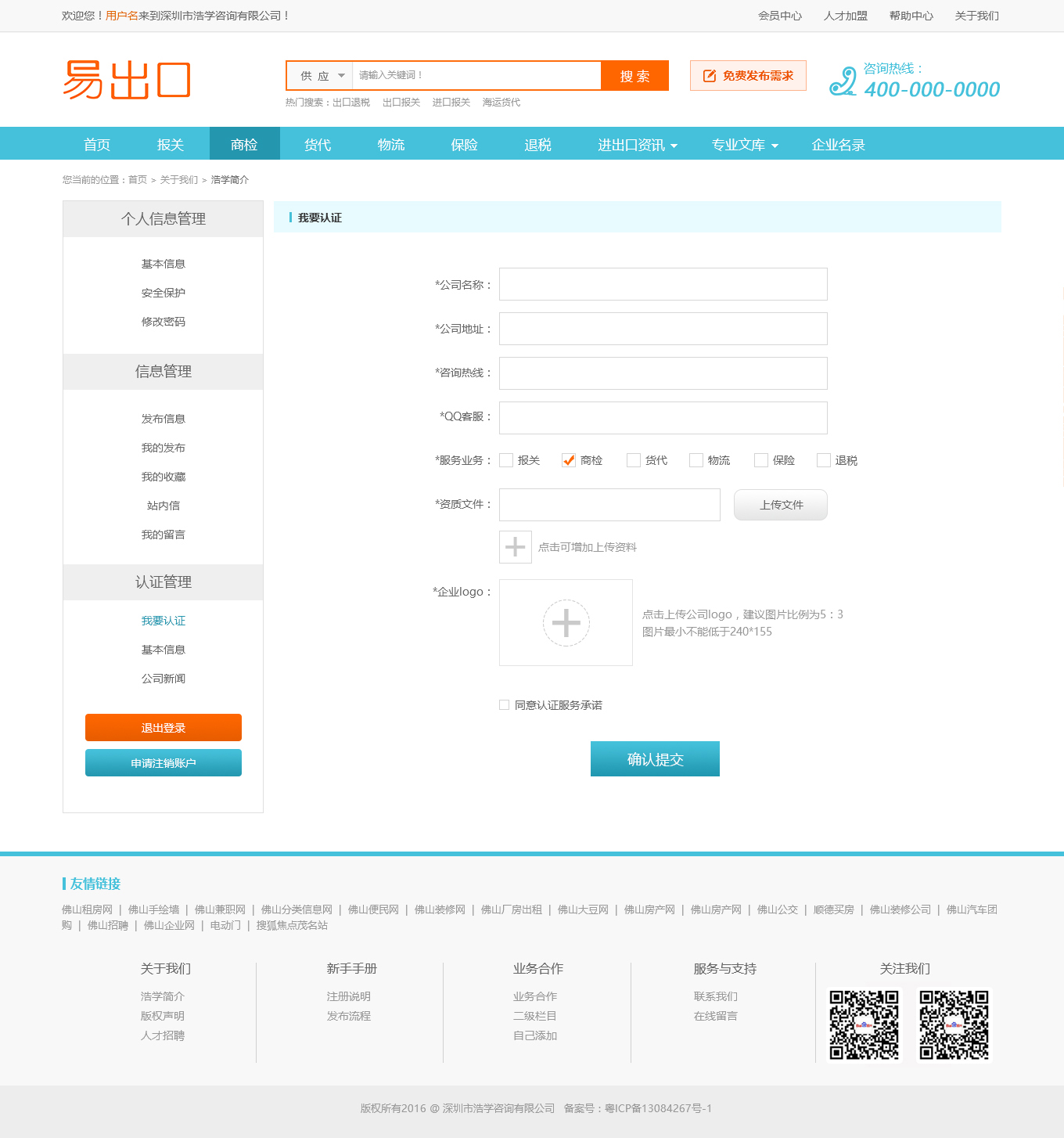Open sidebar 安全保护 item

coord(164,293)
